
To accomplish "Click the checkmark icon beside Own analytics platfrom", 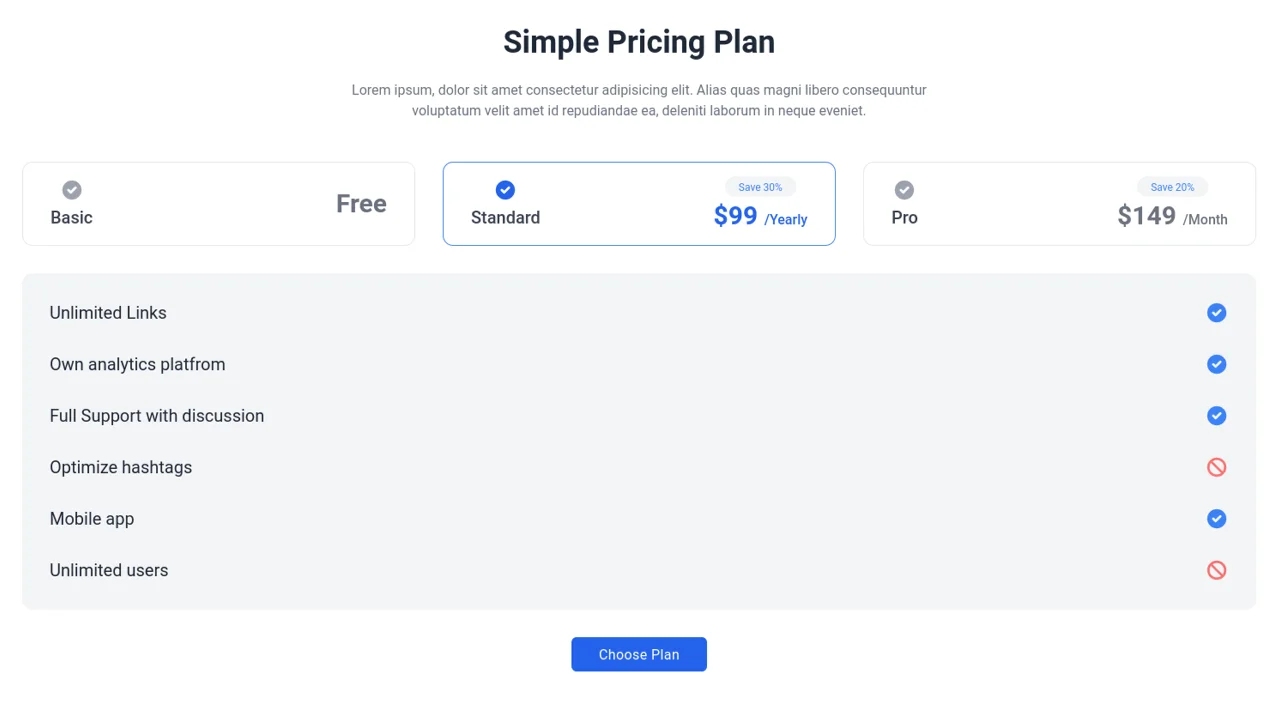I will [1217, 364].
